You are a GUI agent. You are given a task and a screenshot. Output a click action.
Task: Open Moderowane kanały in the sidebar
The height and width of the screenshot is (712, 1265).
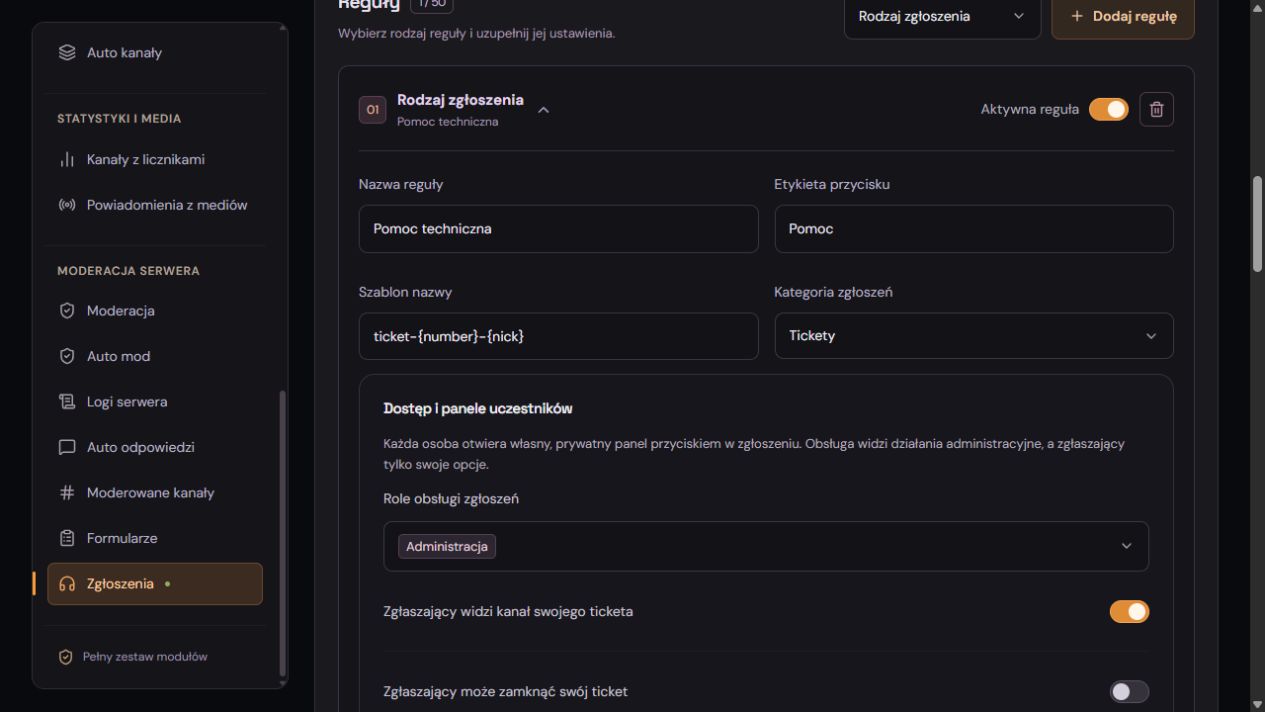155,493
